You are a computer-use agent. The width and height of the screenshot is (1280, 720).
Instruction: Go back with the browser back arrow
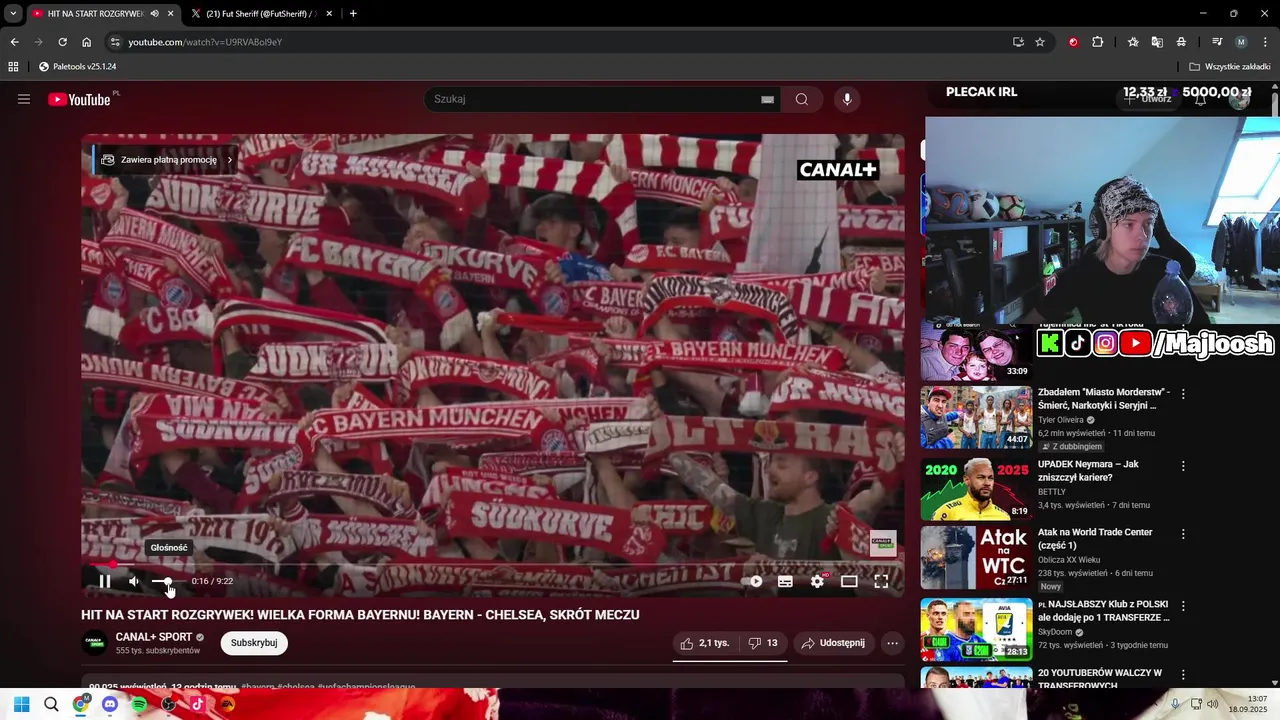14,42
